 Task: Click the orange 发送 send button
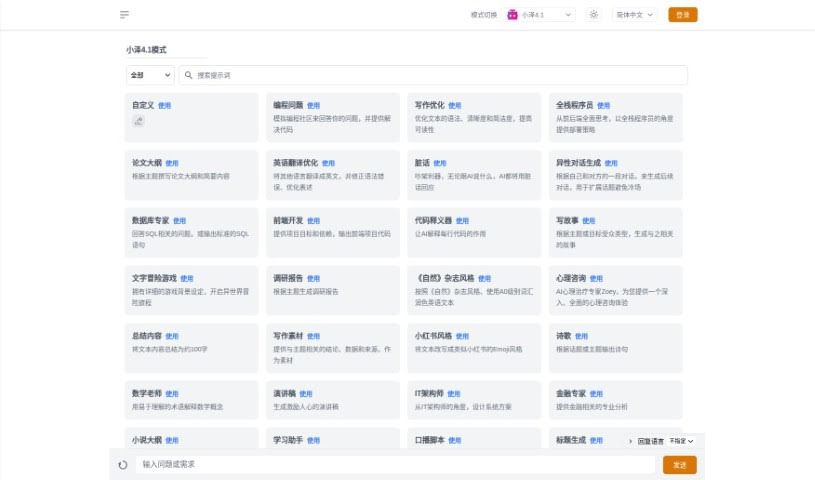coord(679,465)
